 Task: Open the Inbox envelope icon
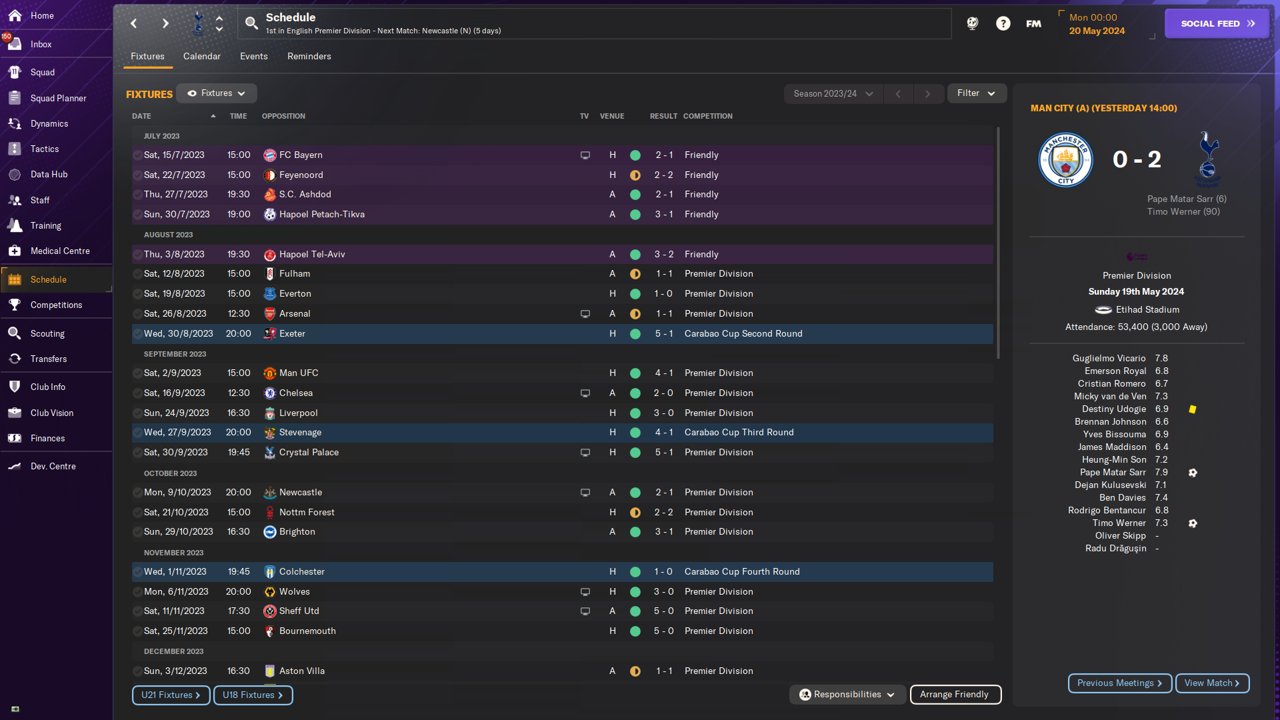(14, 44)
